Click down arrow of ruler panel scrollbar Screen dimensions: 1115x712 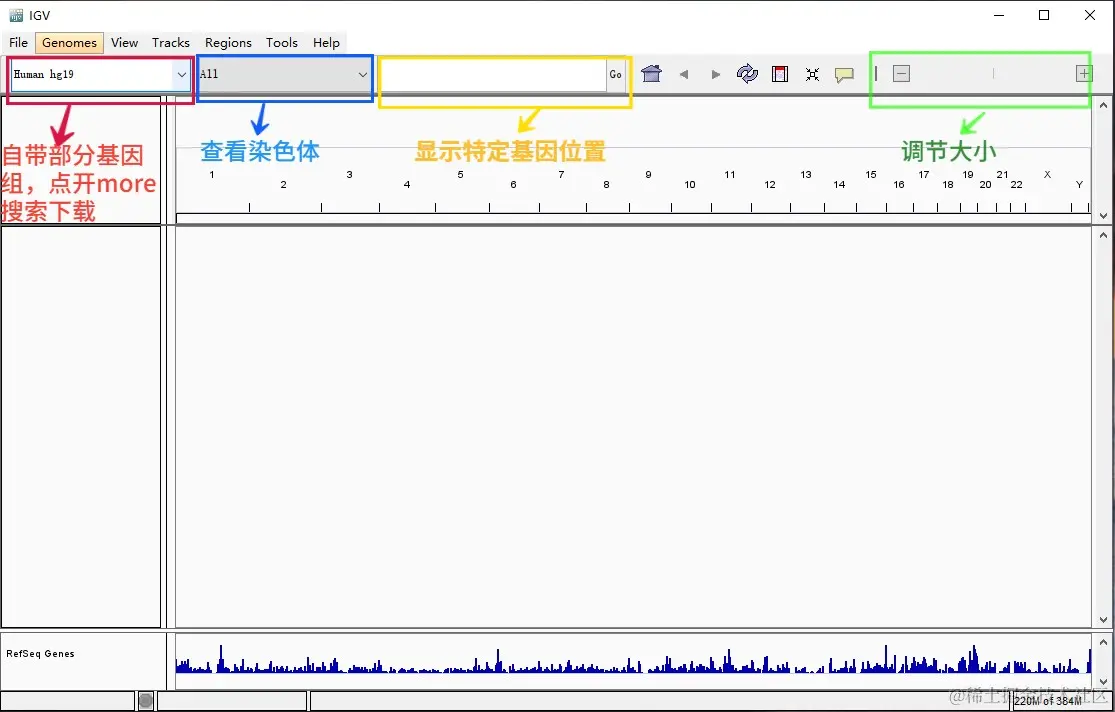click(1104, 216)
